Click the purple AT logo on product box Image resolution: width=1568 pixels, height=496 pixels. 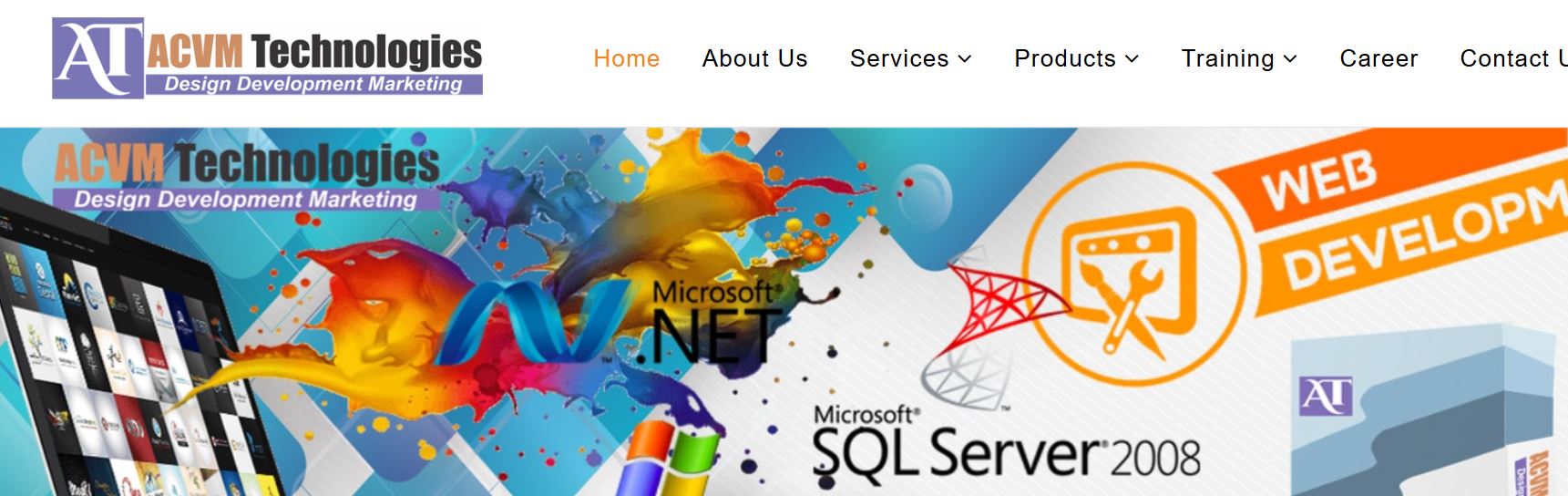coord(1326,396)
